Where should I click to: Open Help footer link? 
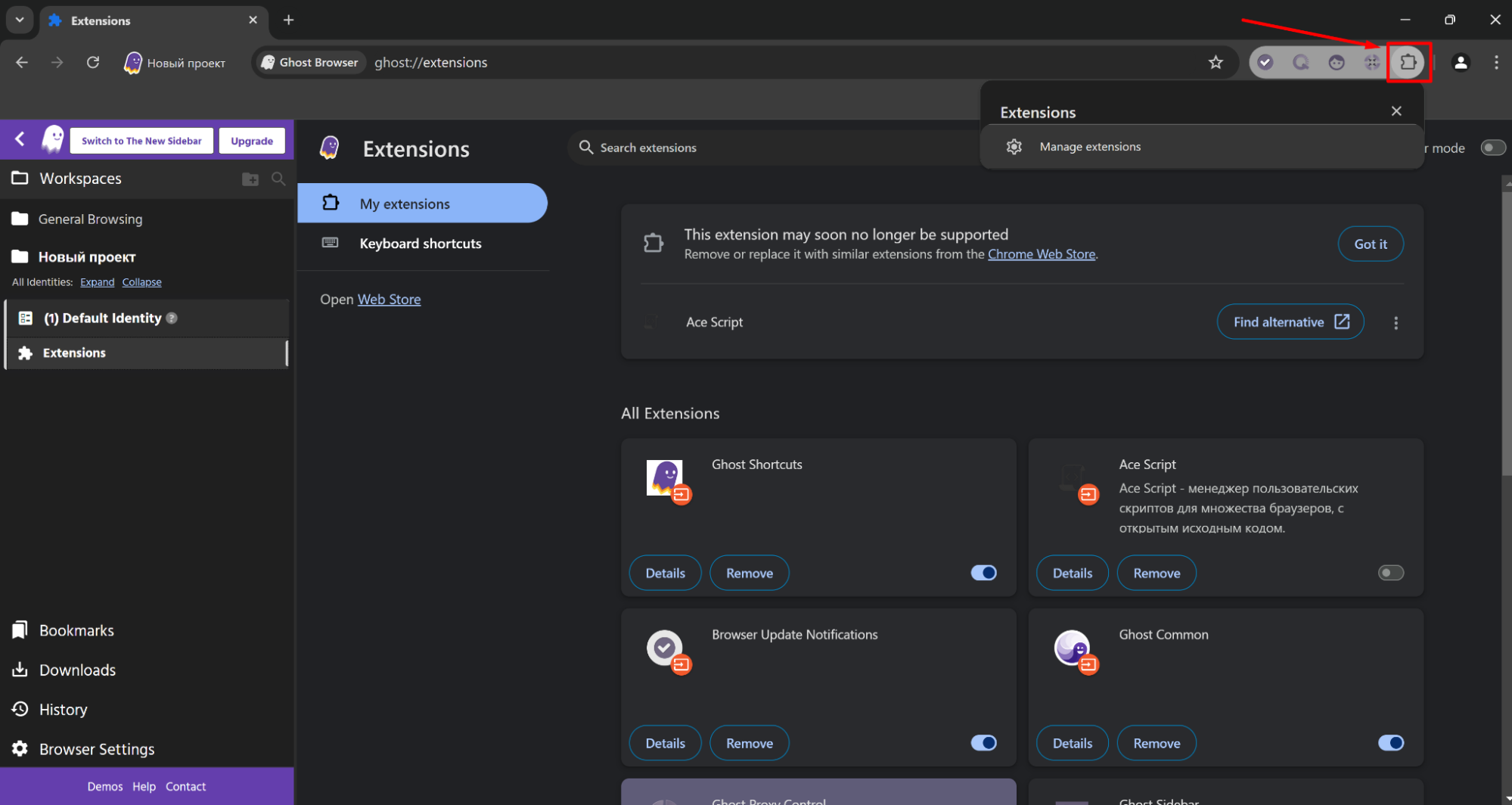pyautogui.click(x=144, y=787)
